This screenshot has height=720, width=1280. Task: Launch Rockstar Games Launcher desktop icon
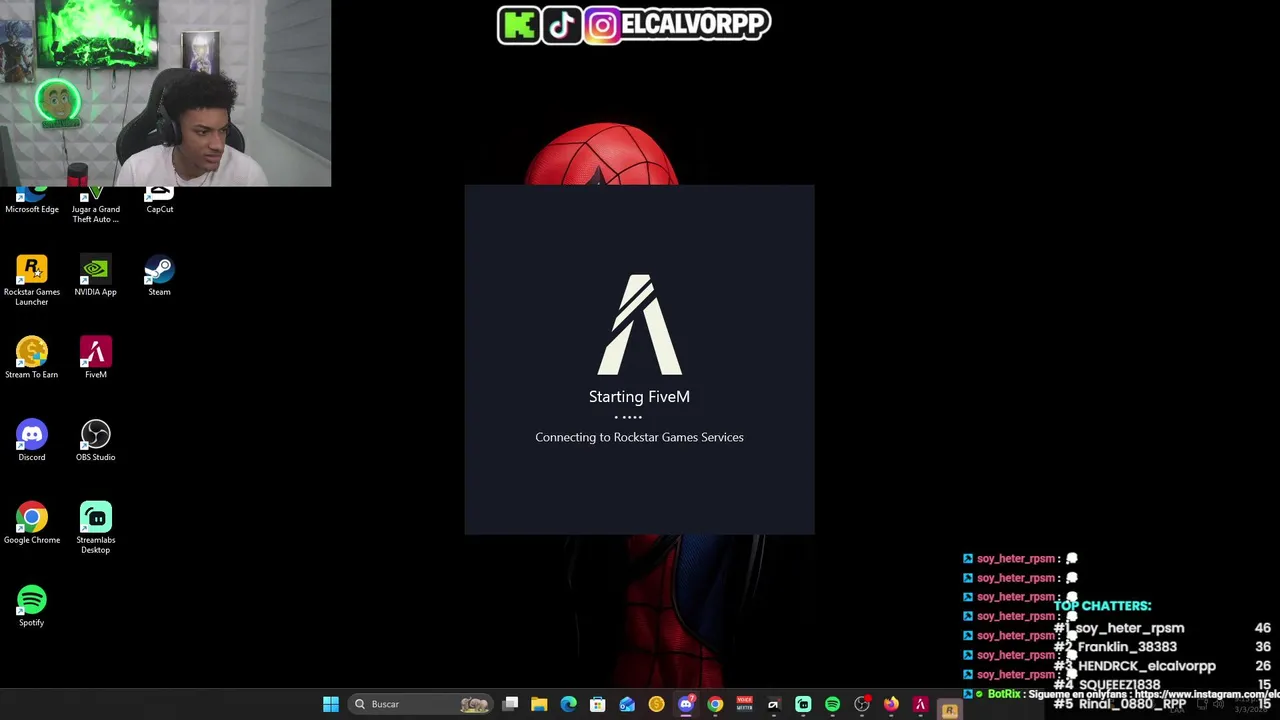point(31,280)
